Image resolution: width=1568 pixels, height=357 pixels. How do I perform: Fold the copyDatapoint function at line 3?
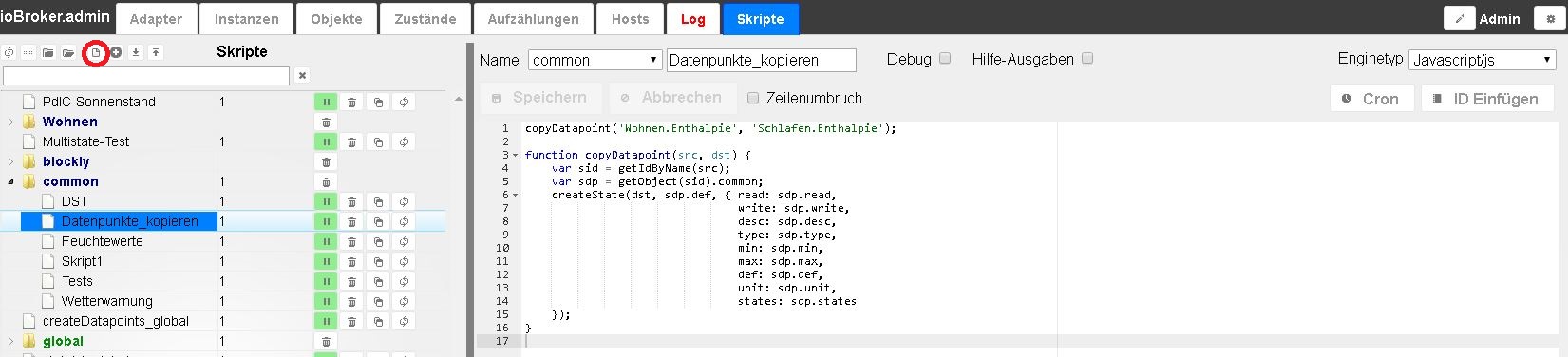pos(516,155)
